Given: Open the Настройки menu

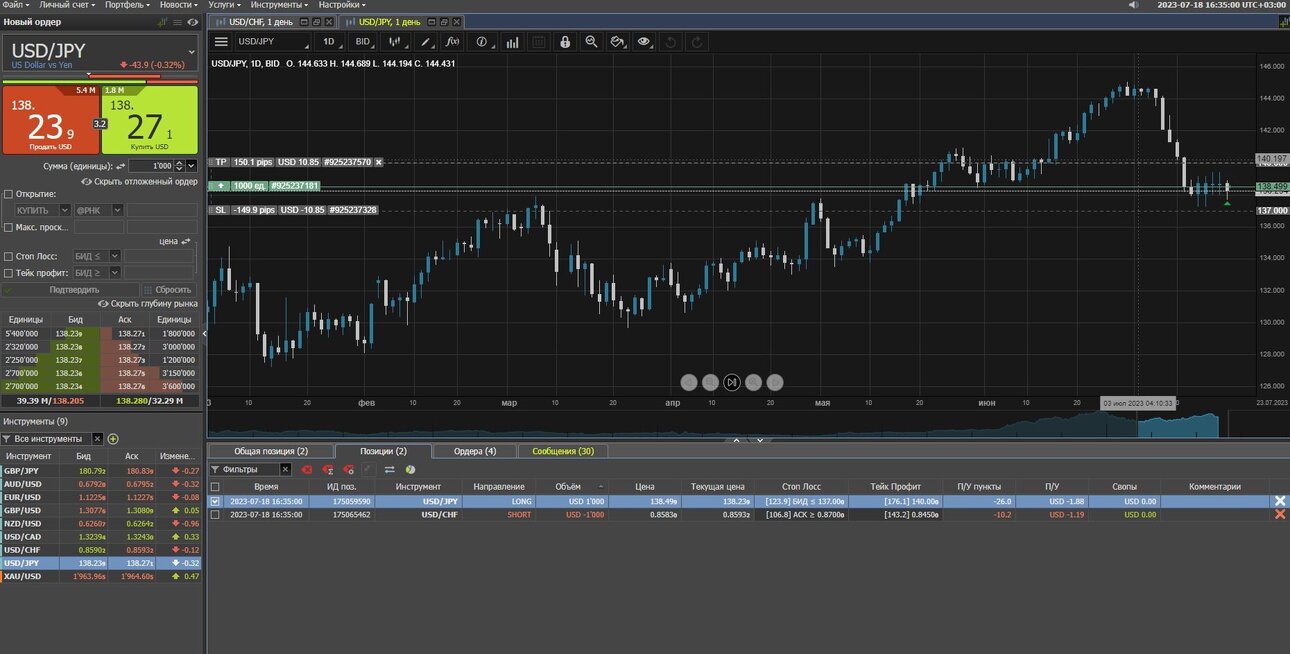Looking at the screenshot, I should [340, 5].
